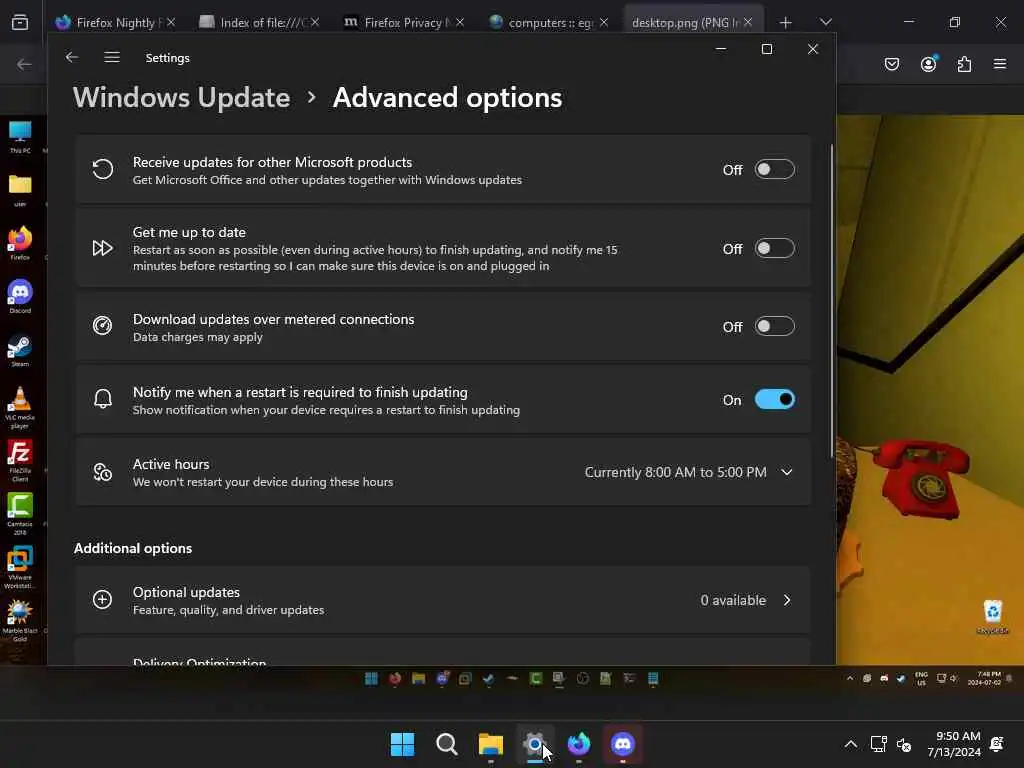Image resolution: width=1024 pixels, height=768 pixels.
Task: Go to Windows Update breadcrumb
Action: [182, 98]
